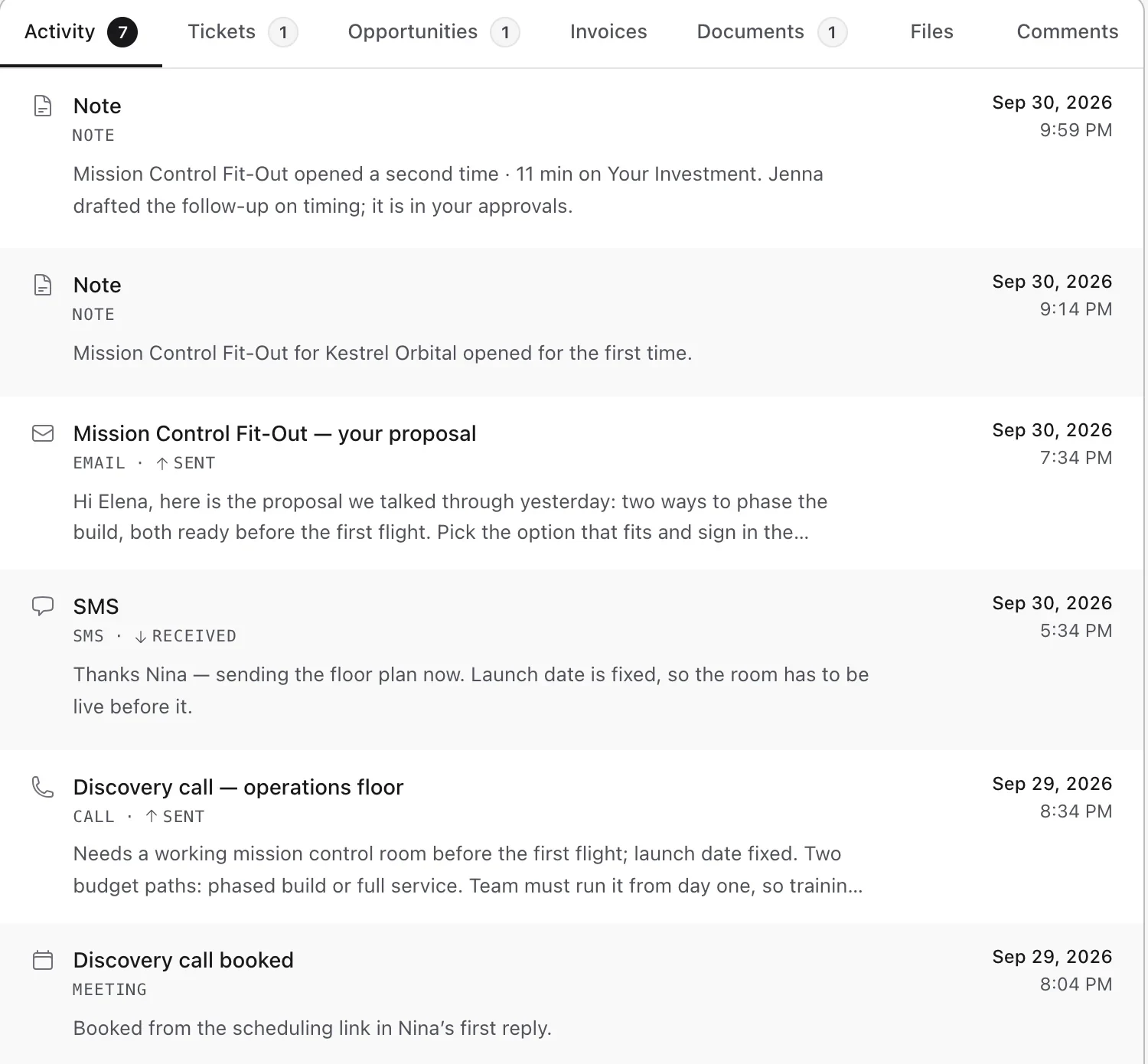Click the note icon for 9:14 PM entry

point(43,285)
